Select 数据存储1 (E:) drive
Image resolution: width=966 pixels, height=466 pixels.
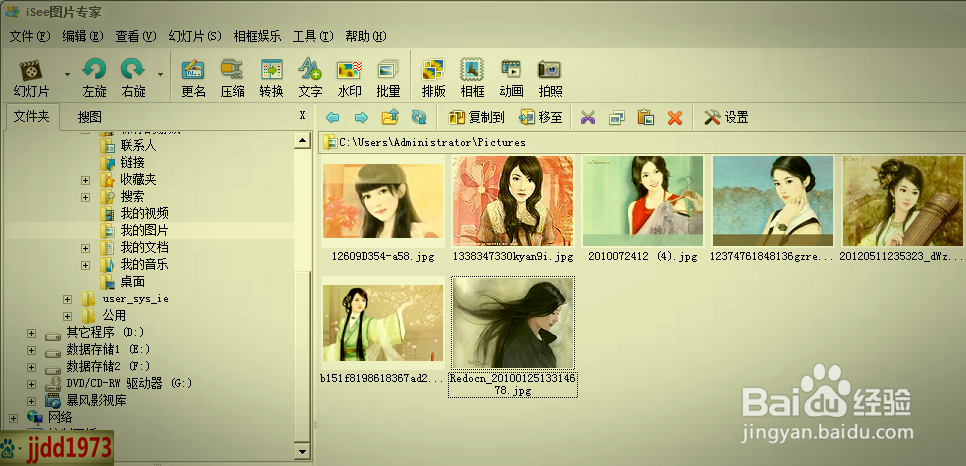coord(107,350)
